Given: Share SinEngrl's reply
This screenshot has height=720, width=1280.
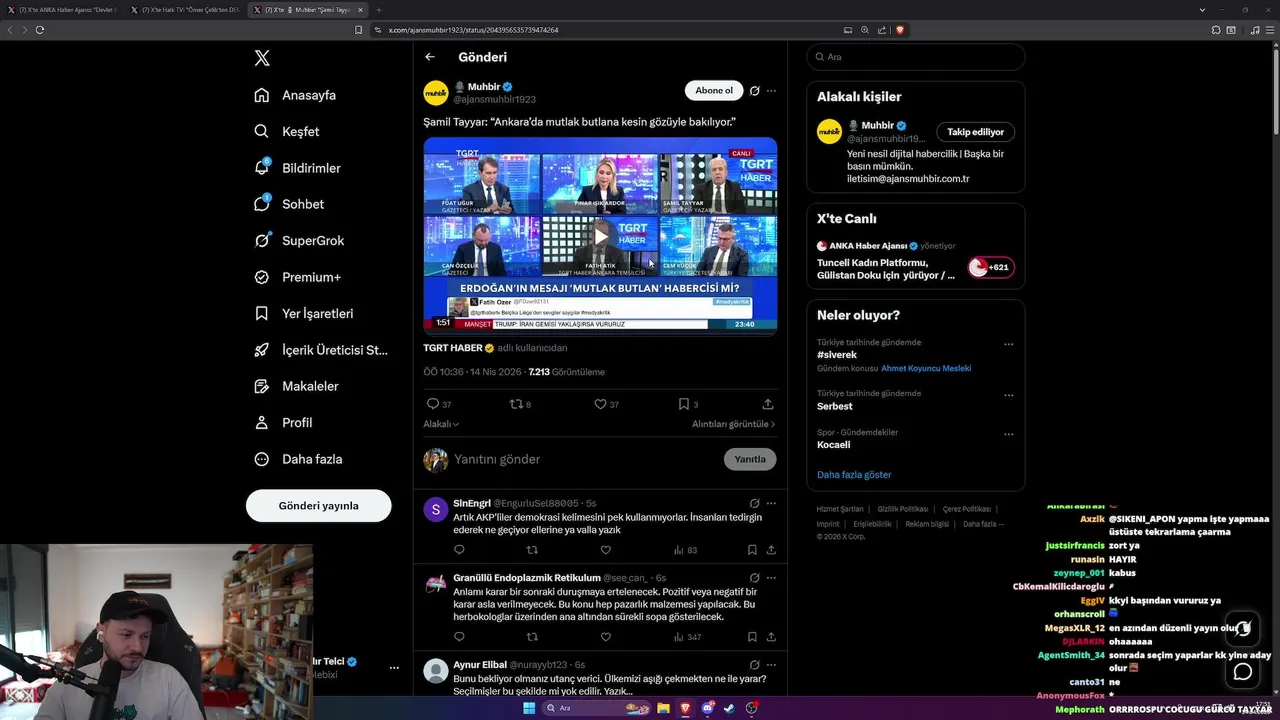Looking at the screenshot, I should pyautogui.click(x=771, y=550).
